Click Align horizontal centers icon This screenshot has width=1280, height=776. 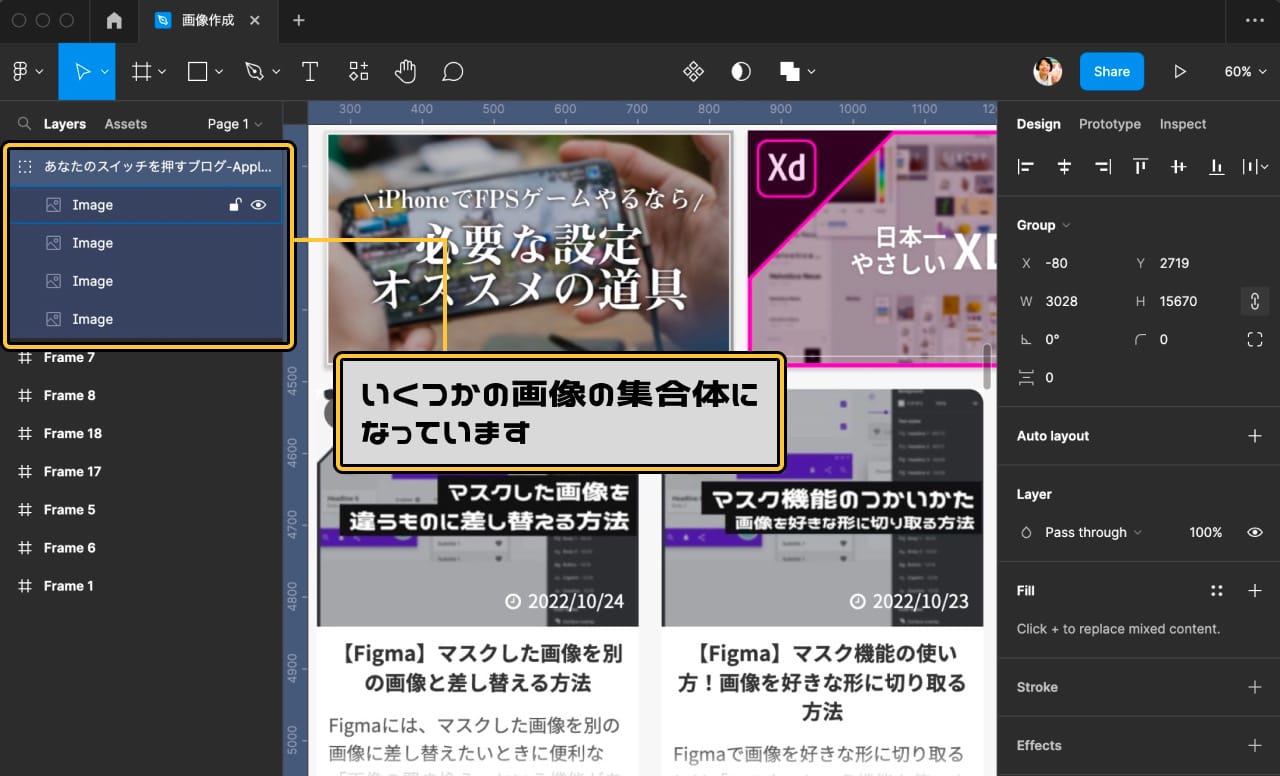[x=1064, y=167]
